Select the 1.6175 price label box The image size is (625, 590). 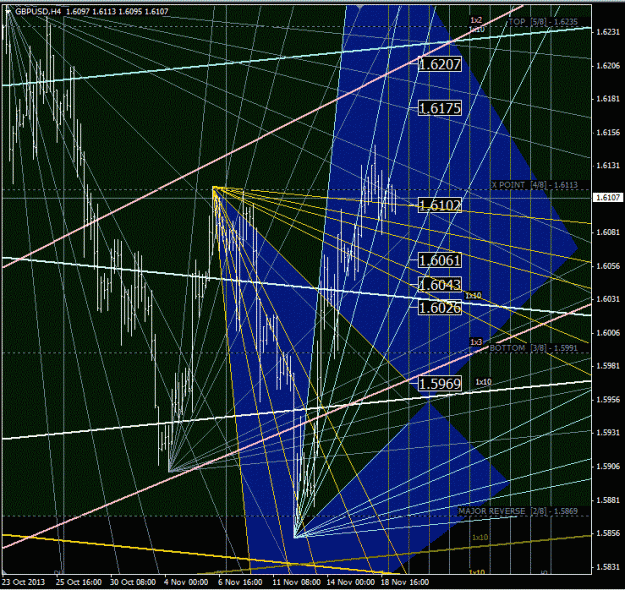point(440,108)
